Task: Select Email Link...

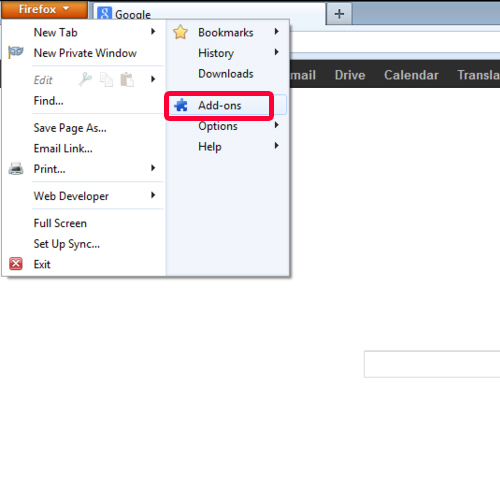Action: 63,148
